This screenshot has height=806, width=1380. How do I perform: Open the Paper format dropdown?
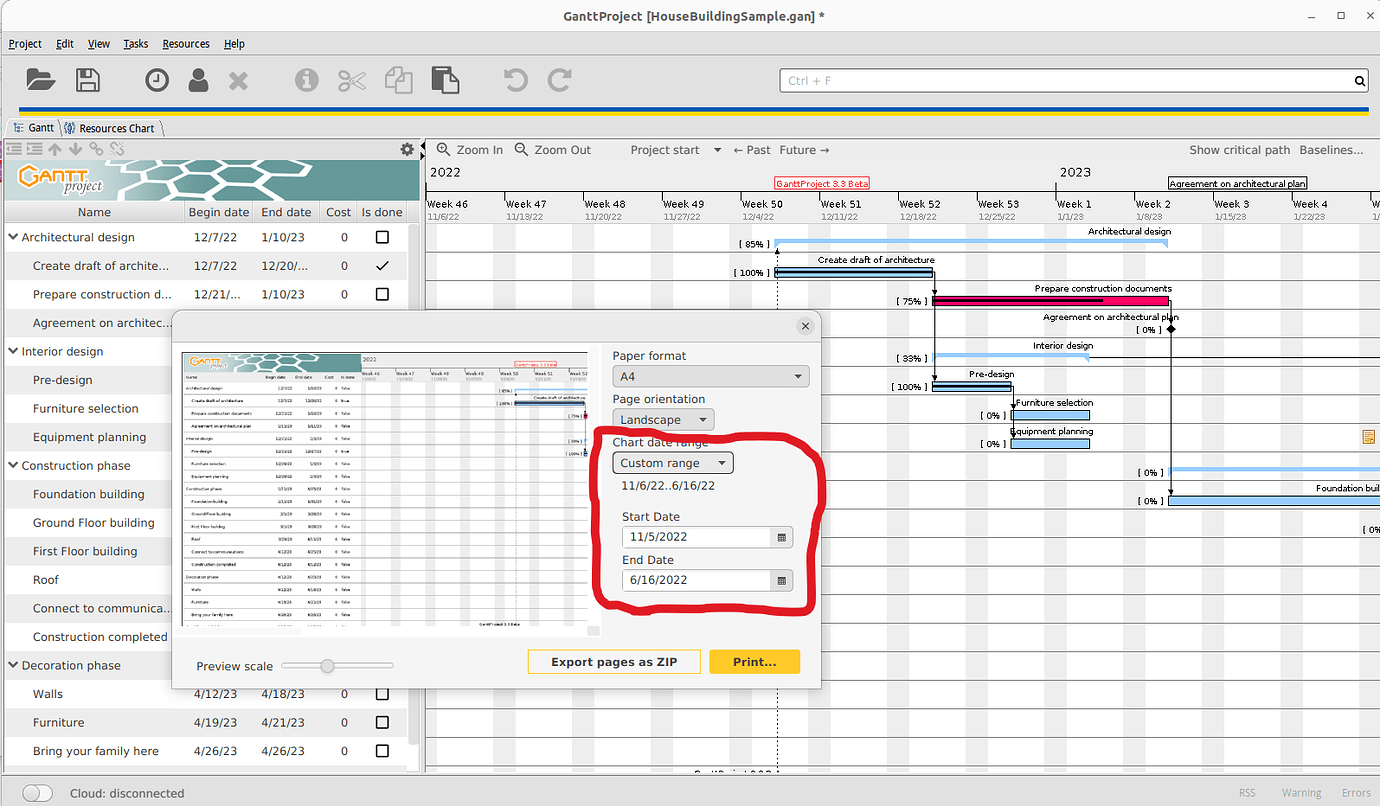pos(710,376)
